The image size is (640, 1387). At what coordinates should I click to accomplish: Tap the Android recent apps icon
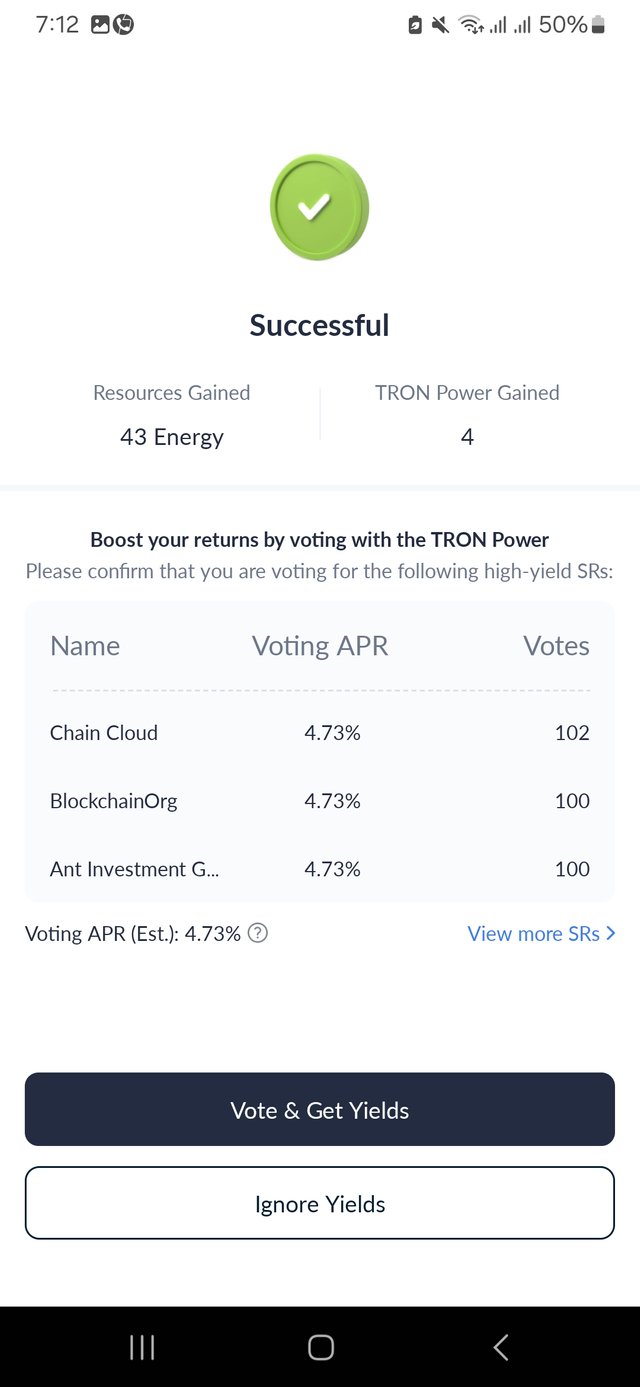coord(142,1347)
